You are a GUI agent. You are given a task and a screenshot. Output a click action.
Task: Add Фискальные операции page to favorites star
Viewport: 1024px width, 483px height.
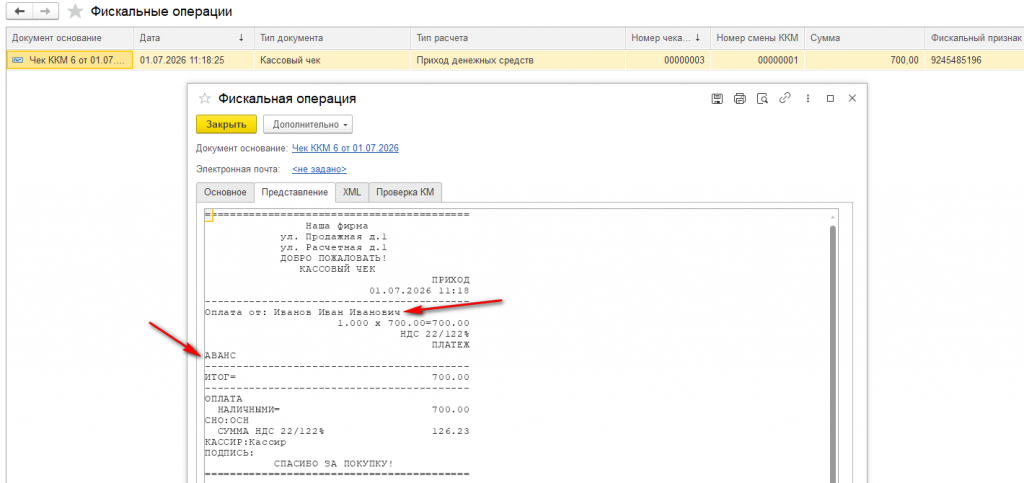[x=76, y=11]
